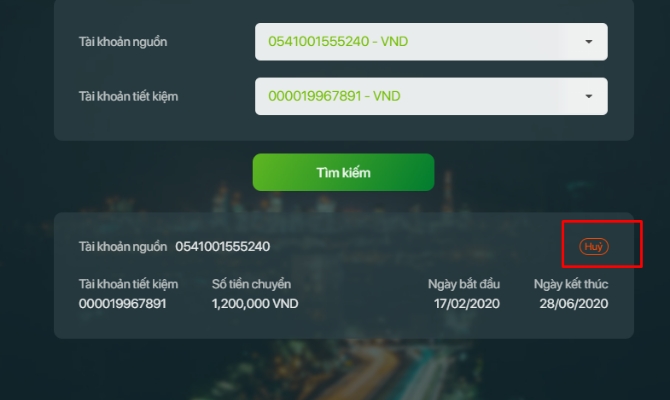The height and width of the screenshot is (400, 670).
Task: Select the end date 28/06/2020
Action: tap(573, 304)
